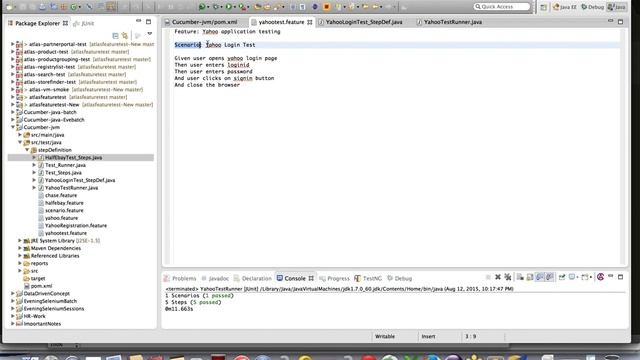Focus the Quick Access search field
The width and height of the screenshot is (640, 360).
(x=502, y=7)
